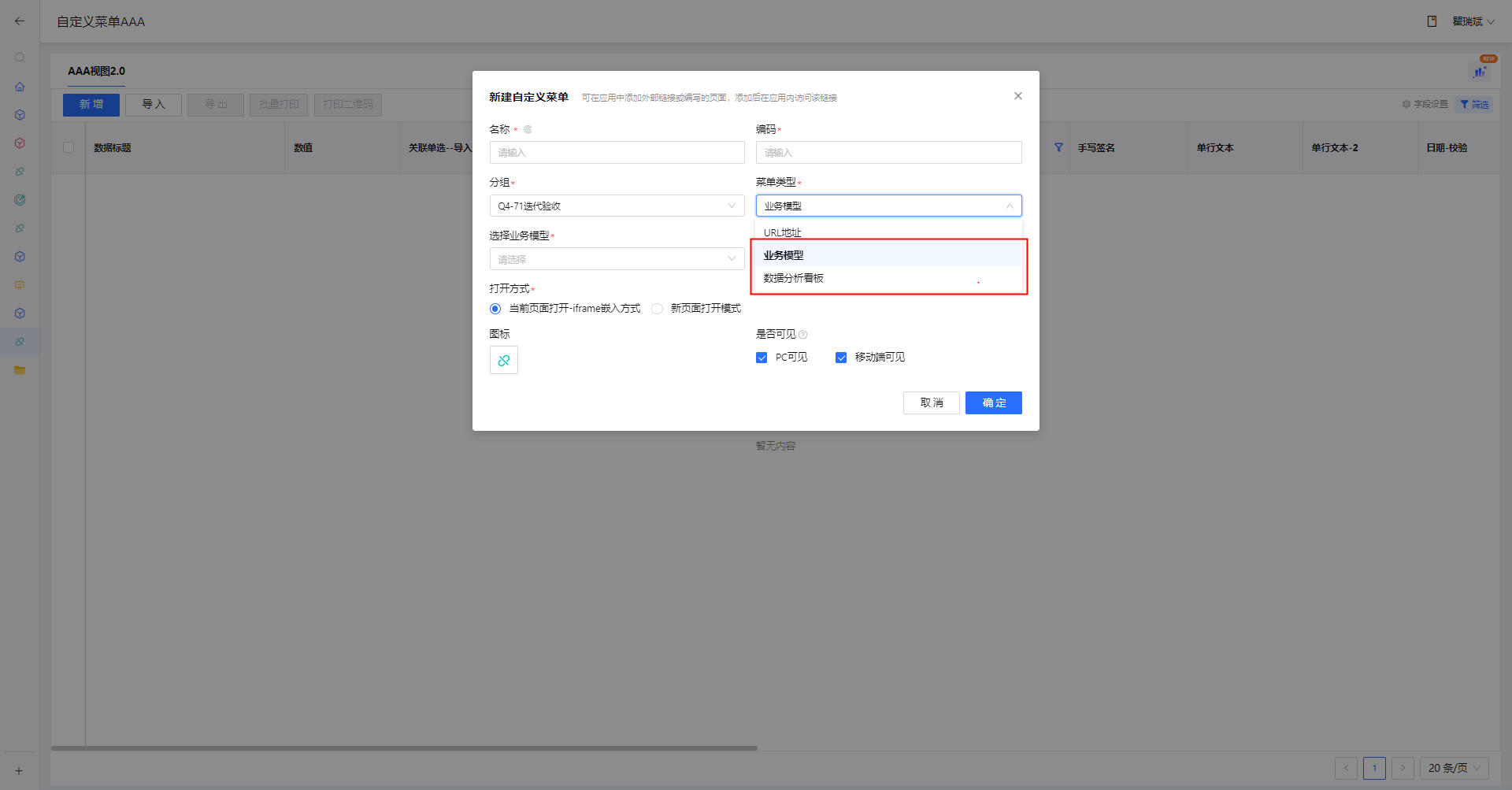Go to the home icon in sidebar
Image resolution: width=1512 pixels, height=790 pixels.
coord(20,87)
